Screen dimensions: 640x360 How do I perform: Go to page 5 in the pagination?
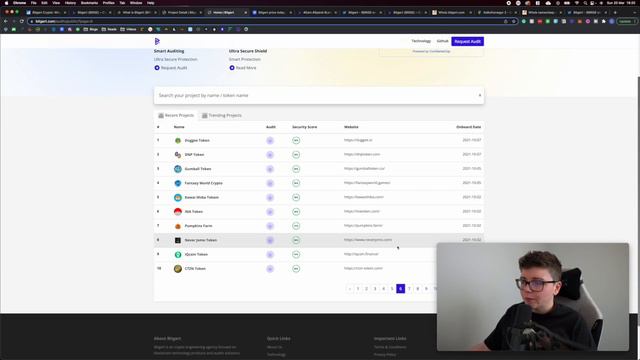coord(392,289)
